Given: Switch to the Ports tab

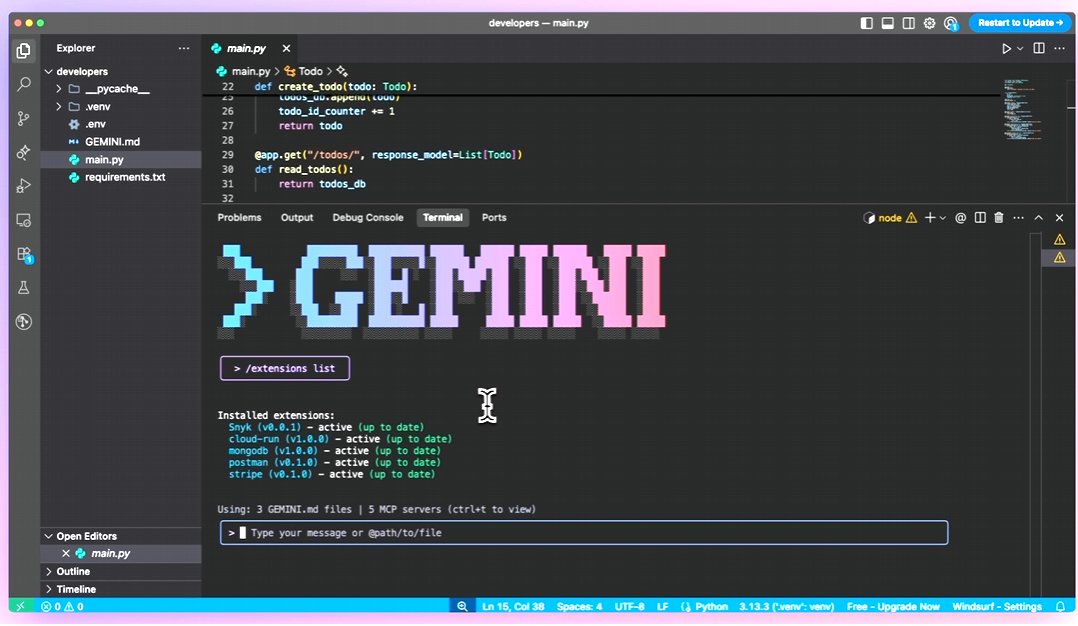Looking at the screenshot, I should tap(494, 218).
